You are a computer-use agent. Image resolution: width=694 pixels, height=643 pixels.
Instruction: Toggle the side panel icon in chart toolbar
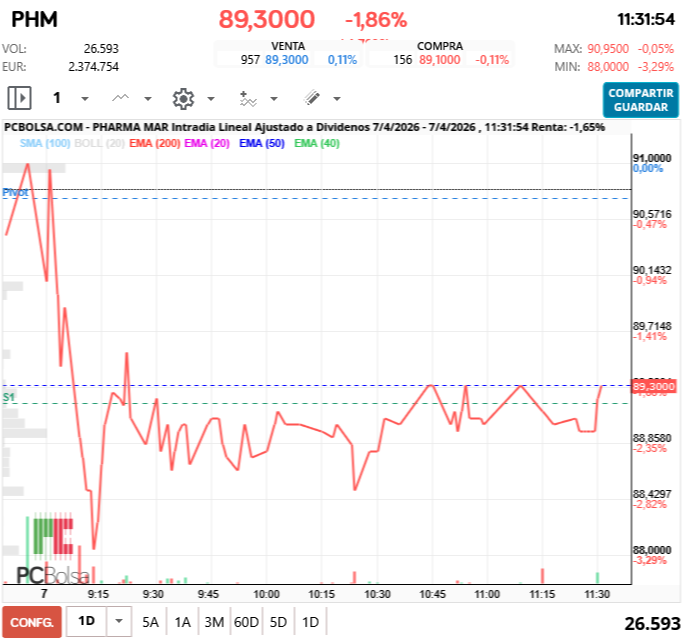pyautogui.click(x=19, y=98)
